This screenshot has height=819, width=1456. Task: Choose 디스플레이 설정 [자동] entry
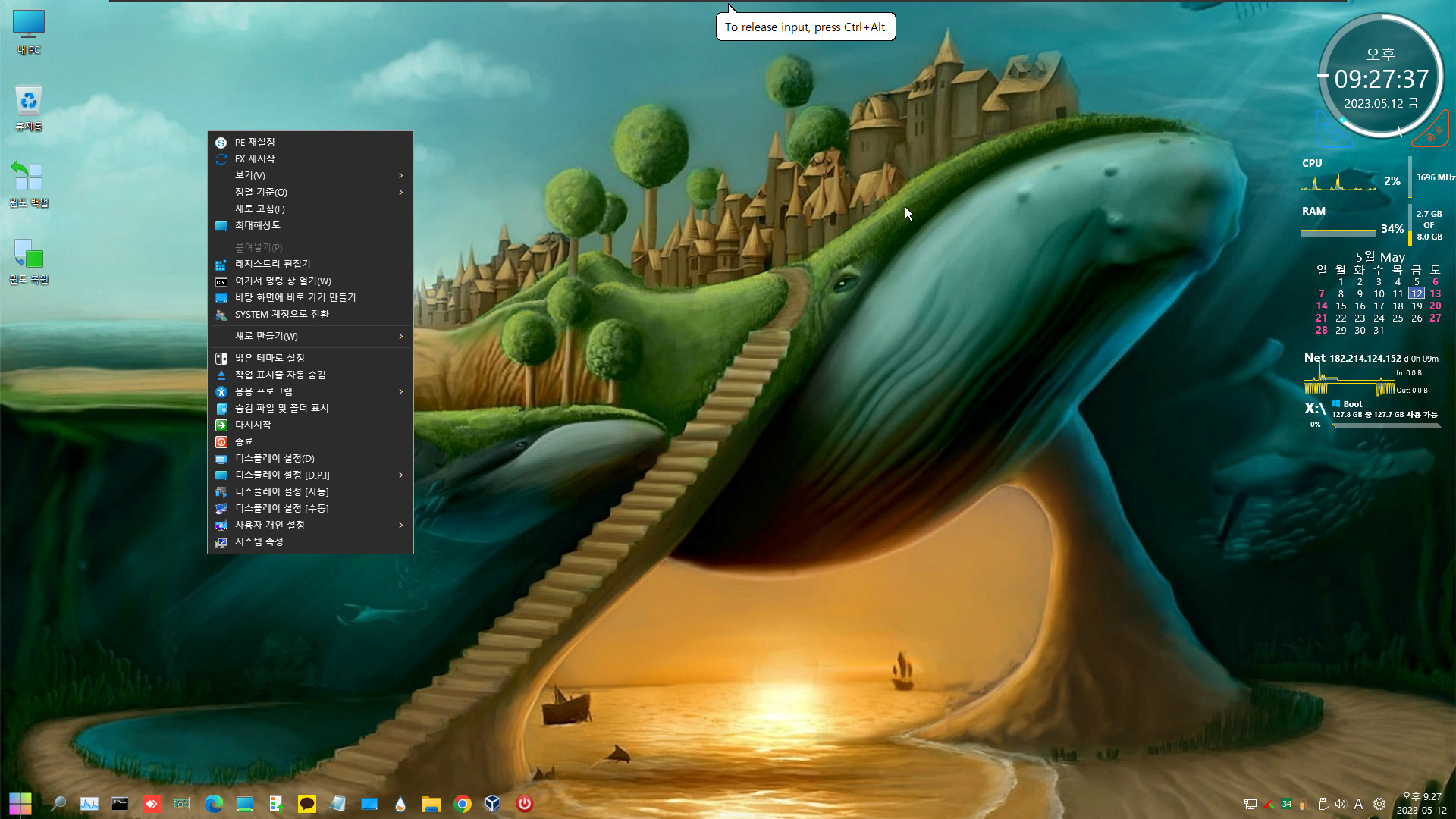click(x=310, y=491)
